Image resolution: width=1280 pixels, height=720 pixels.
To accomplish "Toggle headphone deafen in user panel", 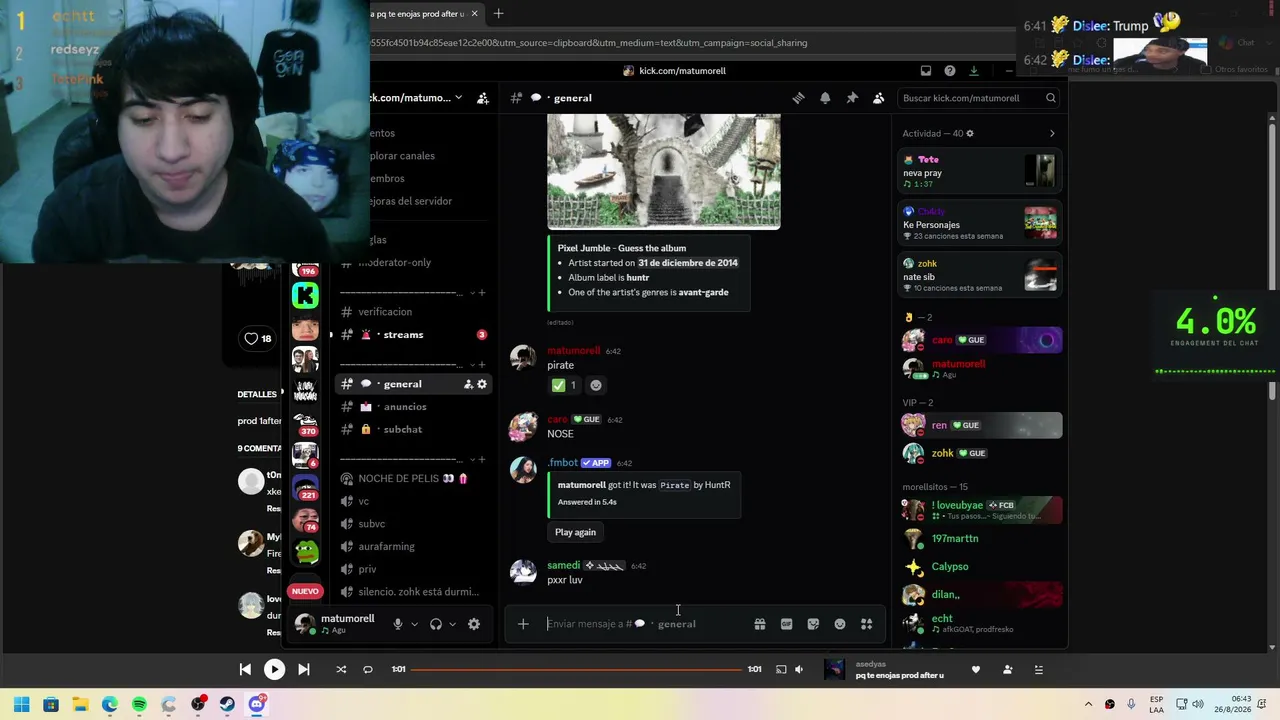I will tap(436, 624).
